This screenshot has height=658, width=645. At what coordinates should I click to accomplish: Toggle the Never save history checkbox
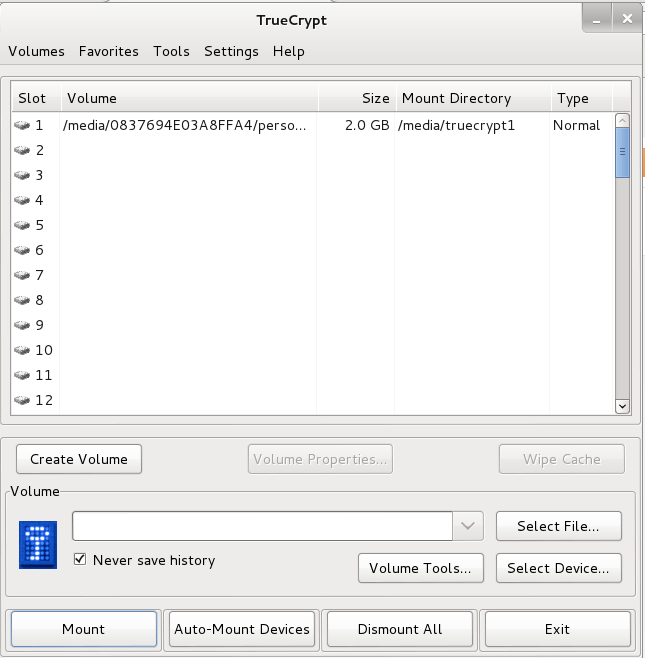pyautogui.click(x=80, y=559)
